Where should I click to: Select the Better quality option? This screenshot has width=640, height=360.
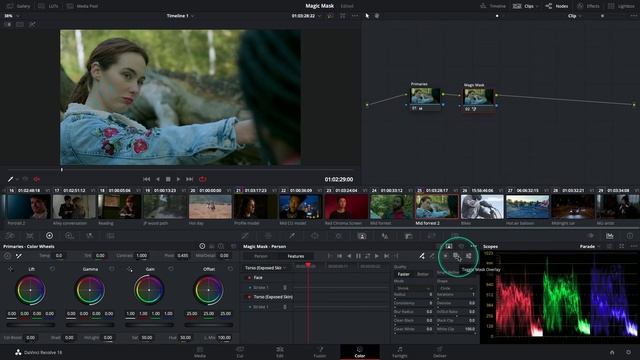422,274
